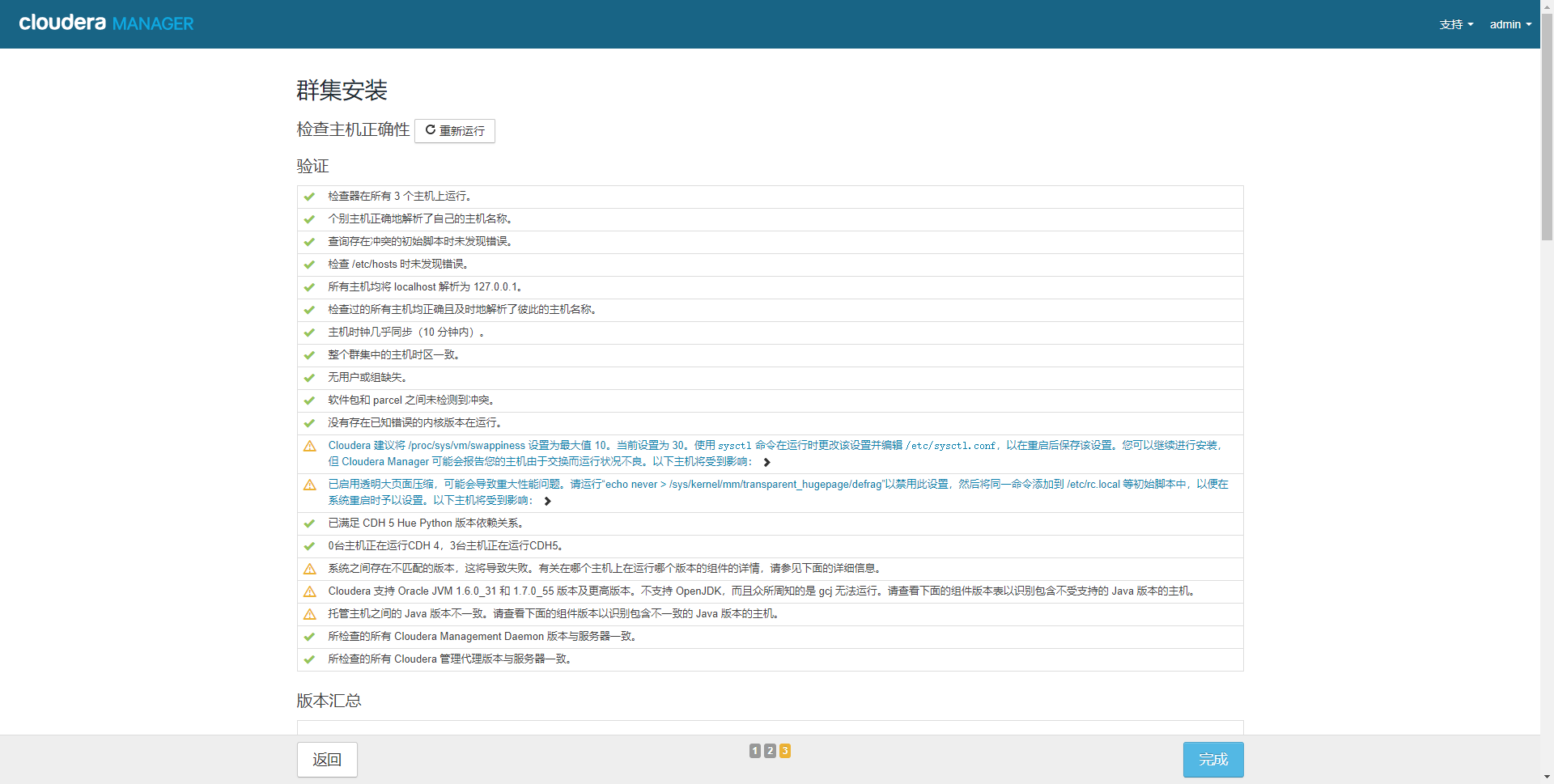Viewport: 1554px width, 784px height.
Task: Click checkmark beside 无用户或组缺失
Action: (x=309, y=378)
